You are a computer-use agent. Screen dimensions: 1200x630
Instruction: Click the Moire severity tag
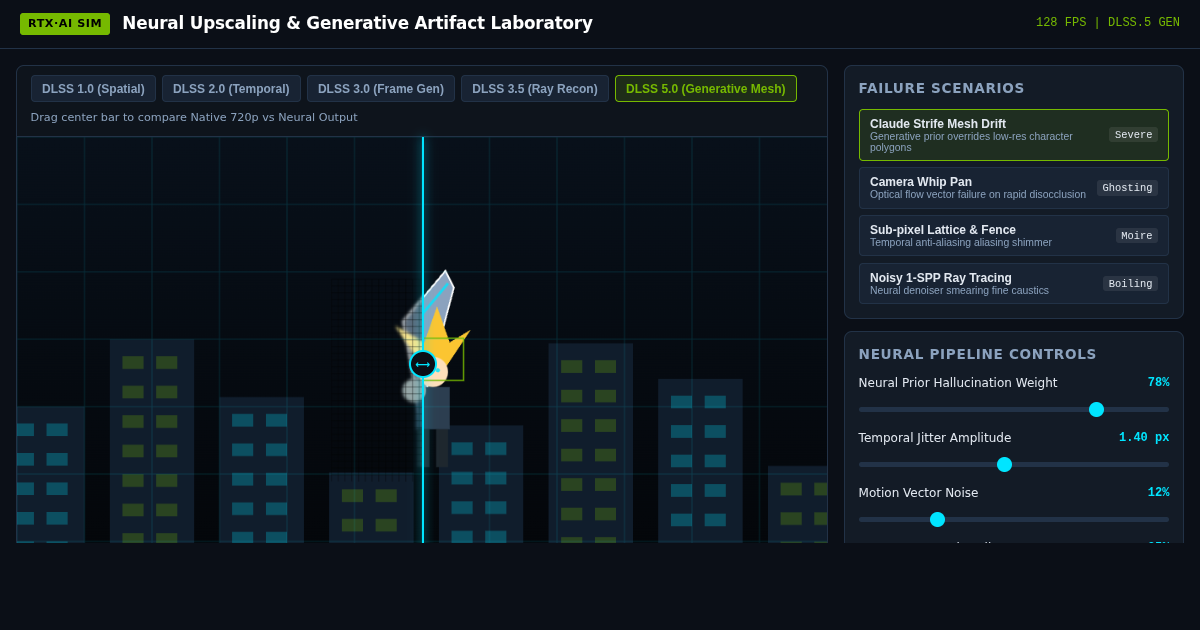1137,236
